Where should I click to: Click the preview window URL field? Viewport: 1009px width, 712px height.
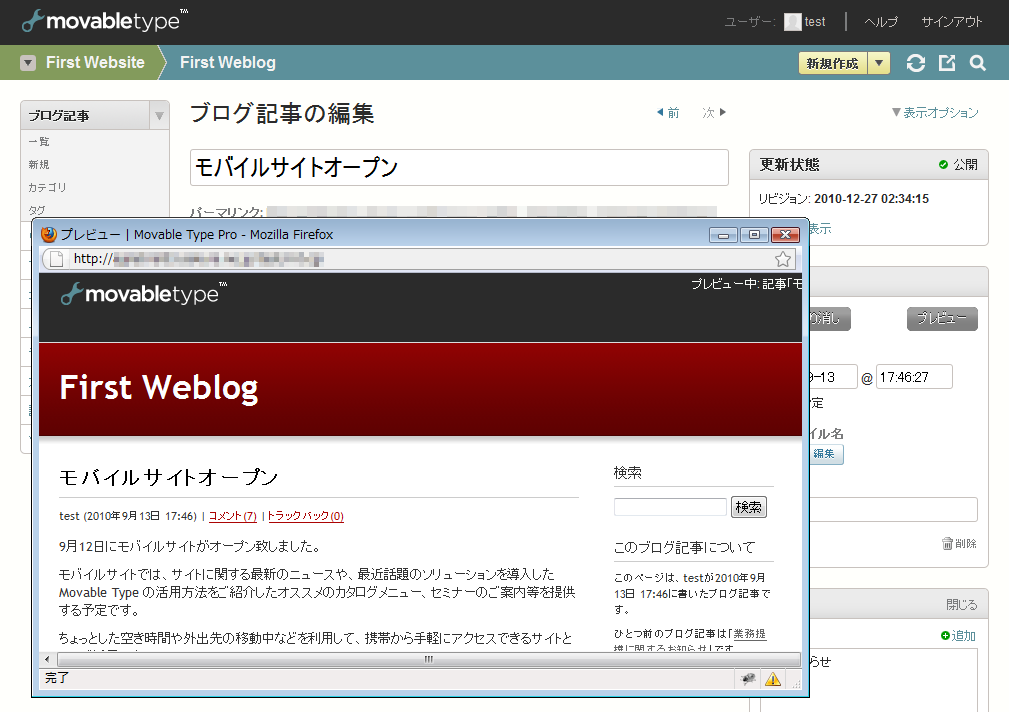[418, 259]
